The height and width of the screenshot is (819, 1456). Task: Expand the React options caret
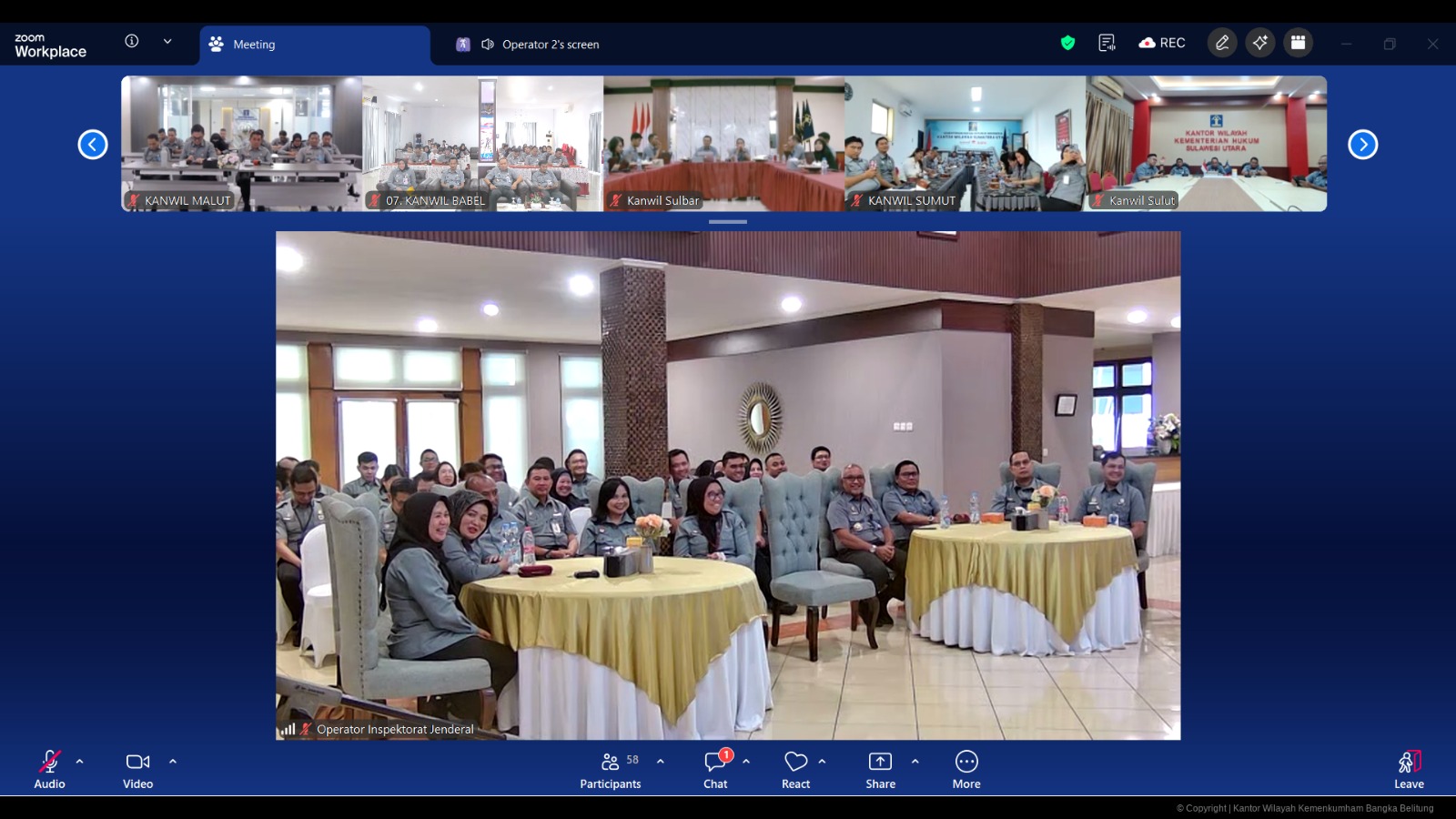tap(822, 761)
